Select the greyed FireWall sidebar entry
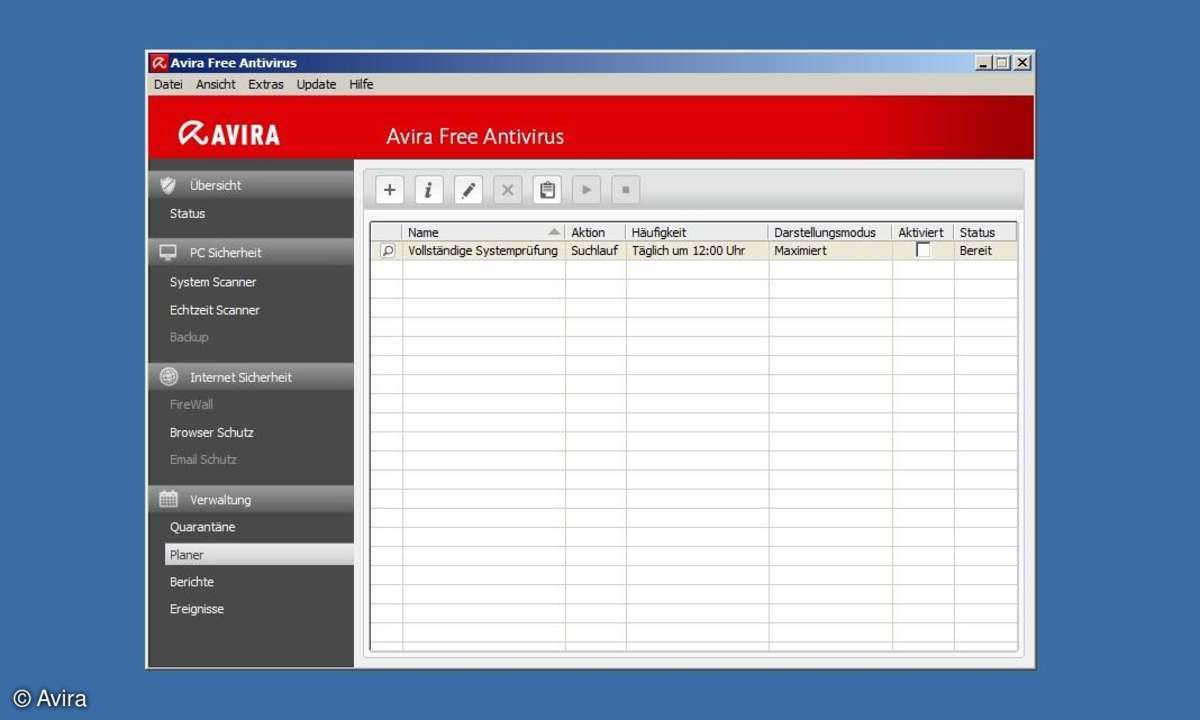Viewport: 1200px width, 720px height. click(191, 404)
